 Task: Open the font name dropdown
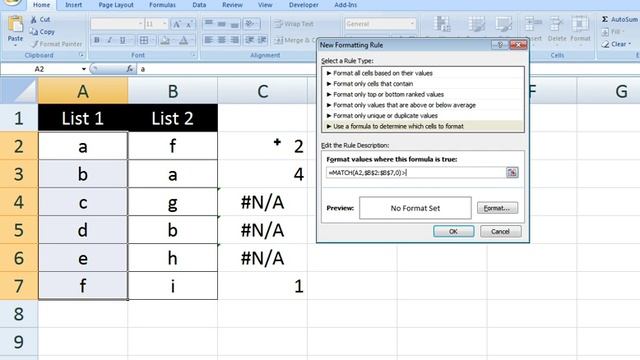pos(140,24)
